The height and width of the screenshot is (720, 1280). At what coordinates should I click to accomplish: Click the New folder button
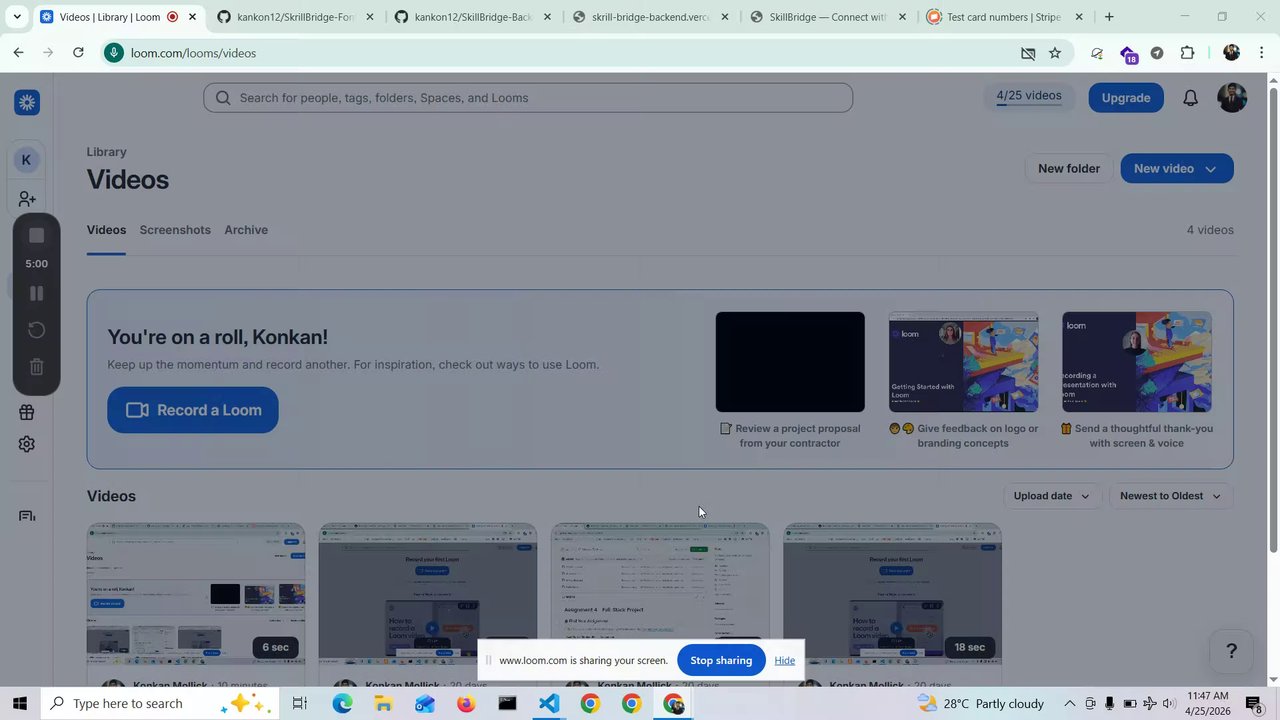click(1068, 169)
